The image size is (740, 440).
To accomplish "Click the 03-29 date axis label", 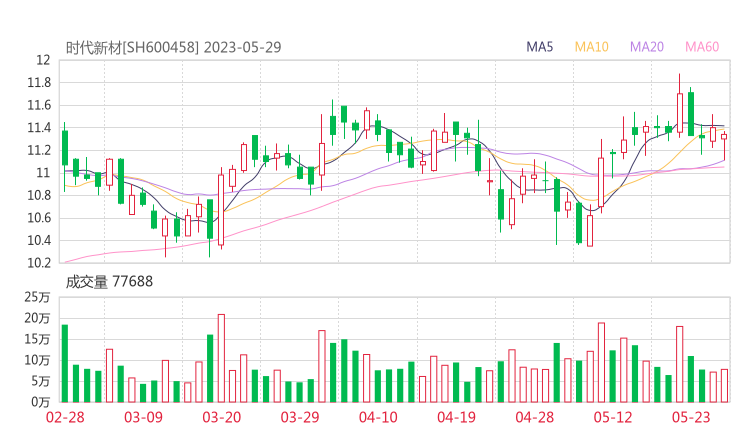I will click(300, 417).
